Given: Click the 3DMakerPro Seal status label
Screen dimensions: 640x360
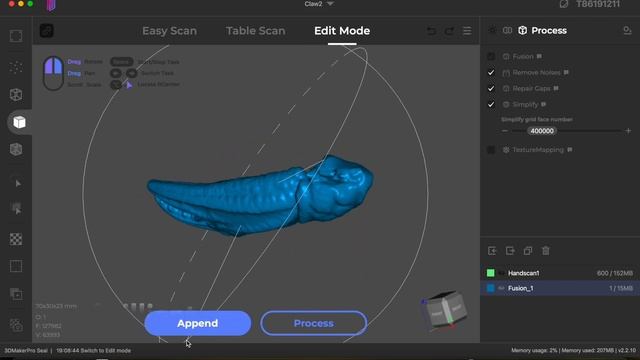Looking at the screenshot, I should coord(26,351).
